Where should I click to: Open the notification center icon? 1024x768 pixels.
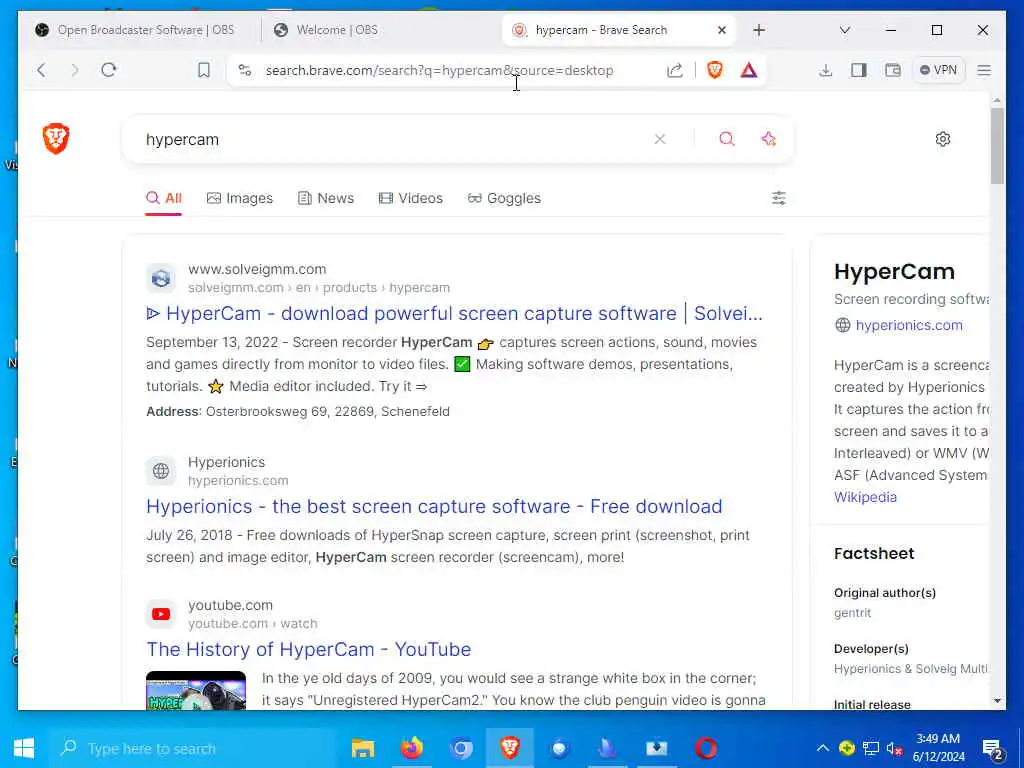993,749
